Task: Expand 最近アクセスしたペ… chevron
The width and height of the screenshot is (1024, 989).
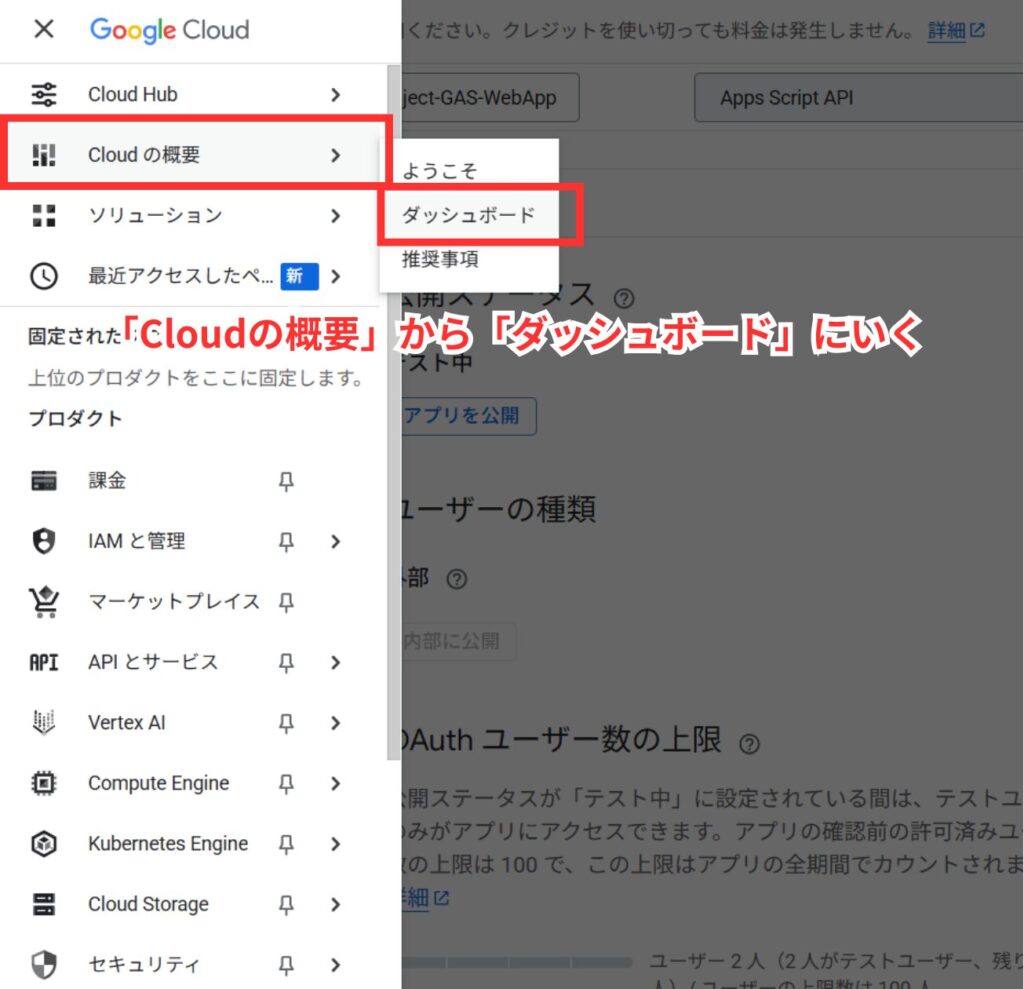Action: click(336, 276)
